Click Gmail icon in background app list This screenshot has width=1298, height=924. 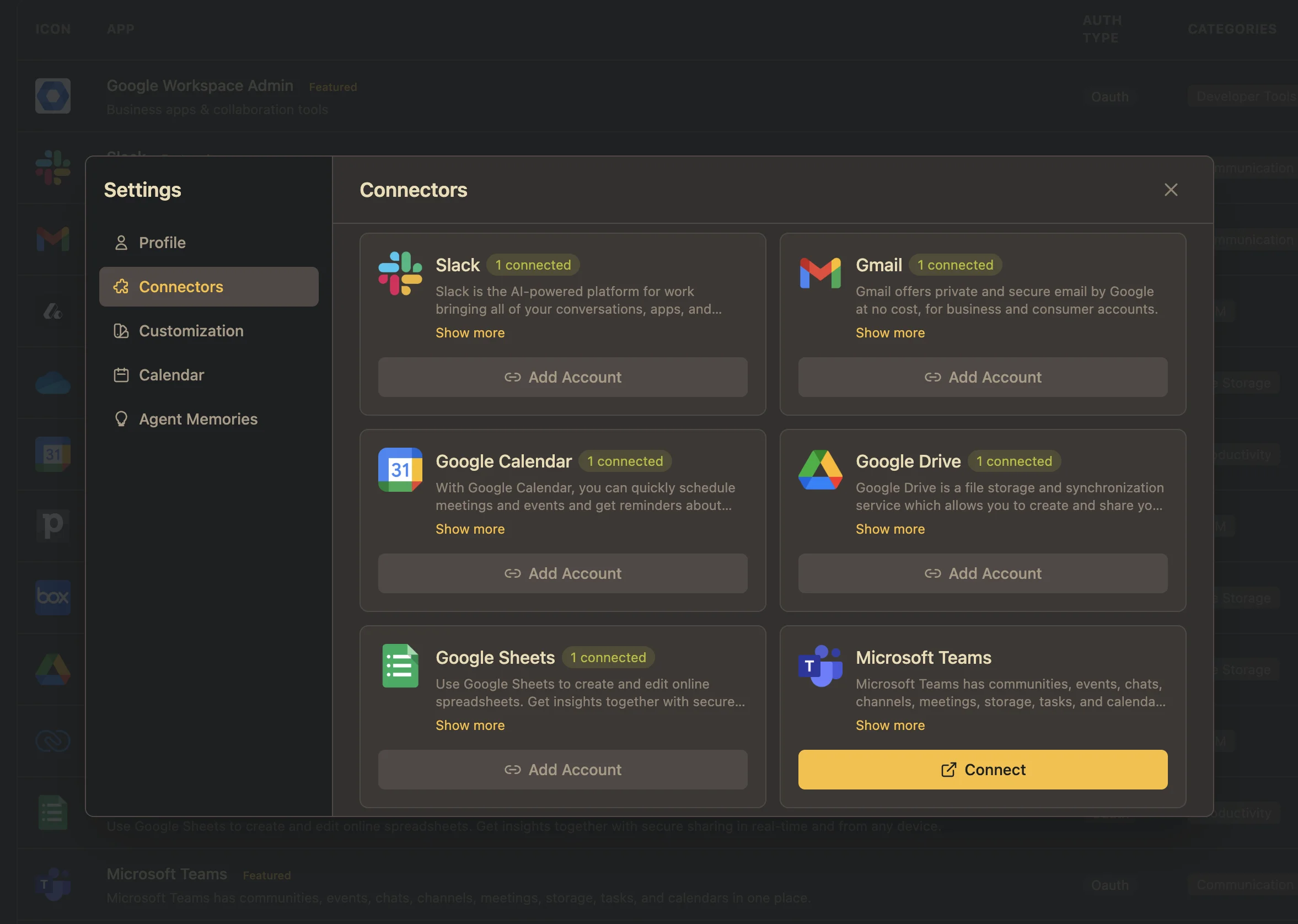tap(53, 239)
